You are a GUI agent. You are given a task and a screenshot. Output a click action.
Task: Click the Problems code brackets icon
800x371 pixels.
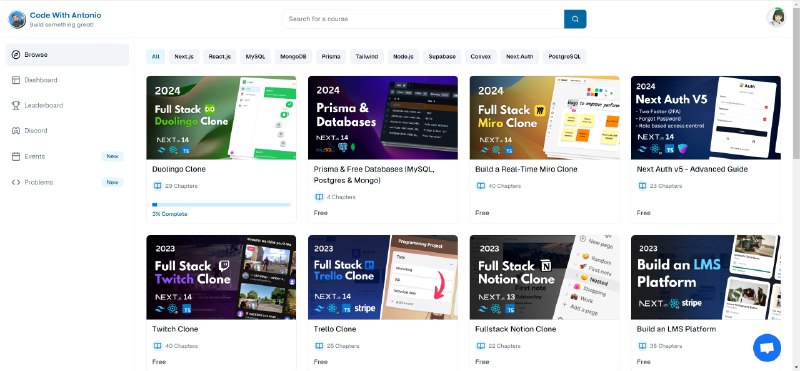point(16,182)
